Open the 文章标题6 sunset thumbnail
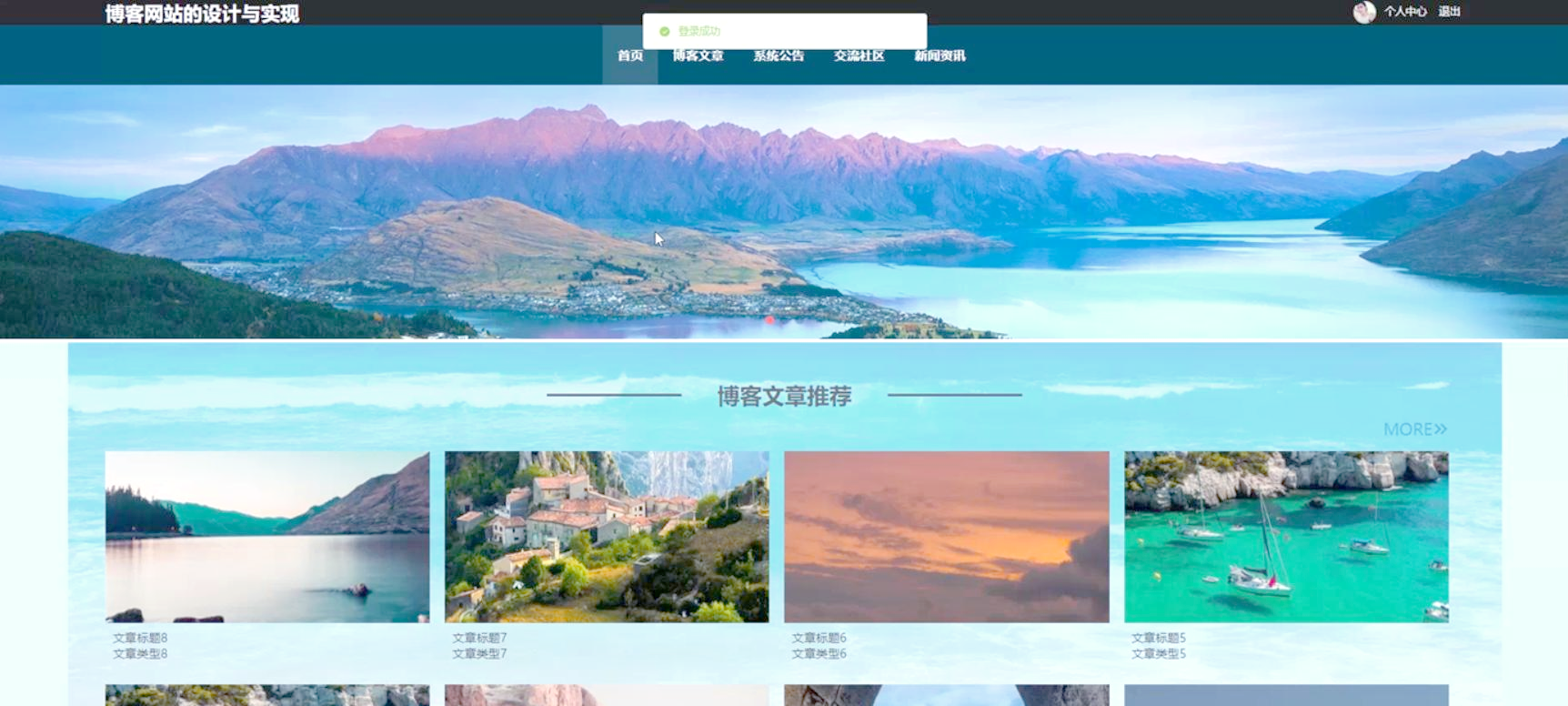 pyautogui.click(x=947, y=537)
